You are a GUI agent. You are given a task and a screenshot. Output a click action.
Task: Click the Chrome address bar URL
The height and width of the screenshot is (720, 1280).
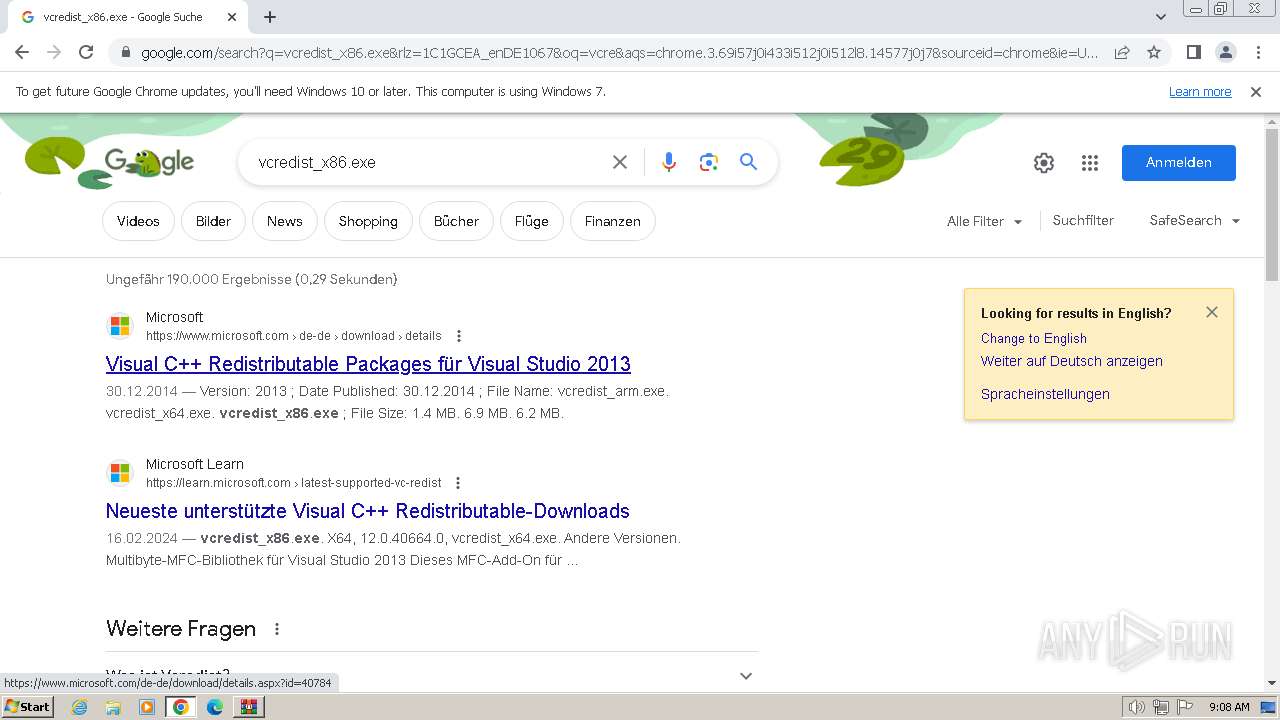point(620,52)
